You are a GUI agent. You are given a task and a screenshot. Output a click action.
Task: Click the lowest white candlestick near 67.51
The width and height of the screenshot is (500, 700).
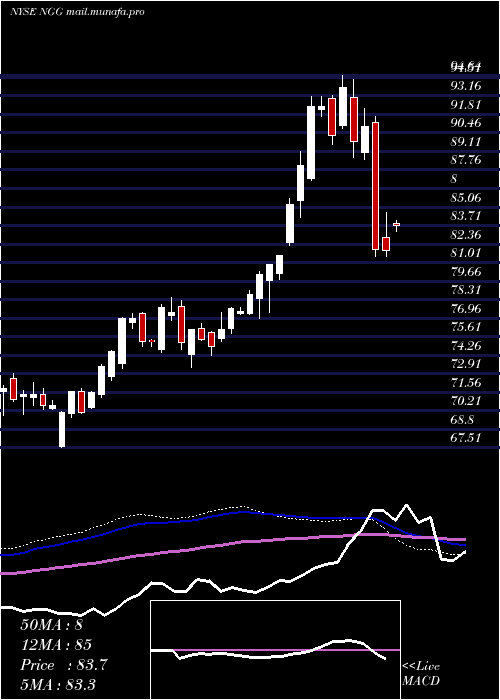tap(62, 429)
